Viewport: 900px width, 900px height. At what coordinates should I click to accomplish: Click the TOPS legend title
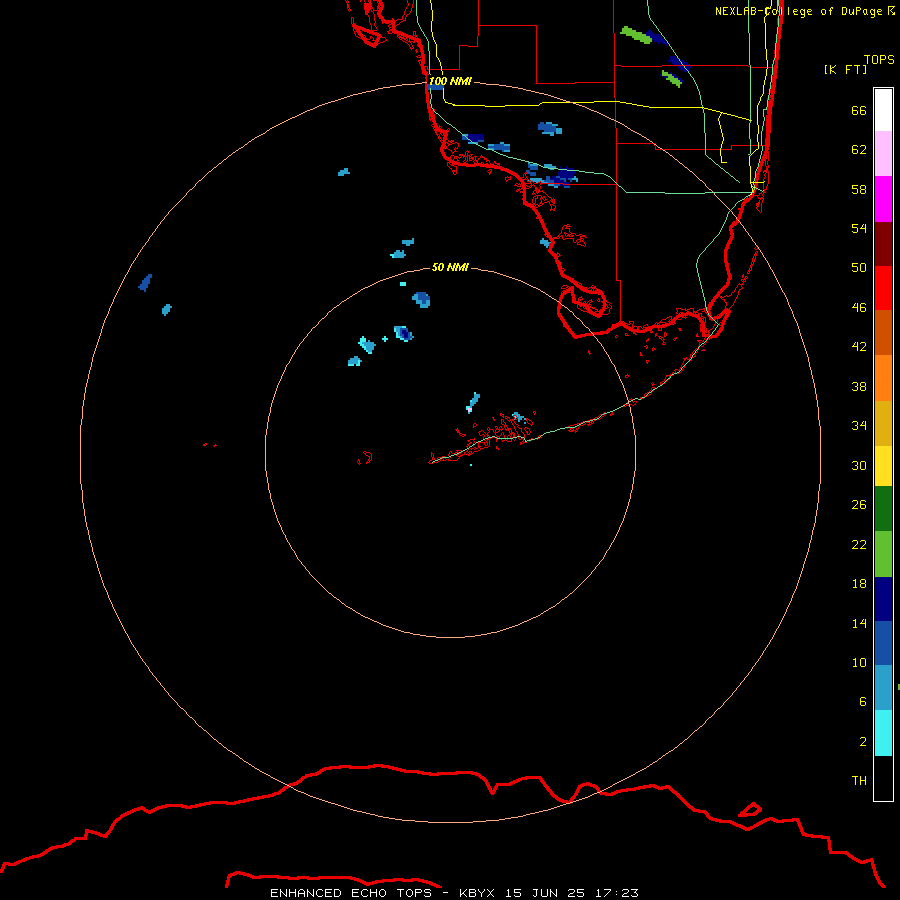[x=879, y=59]
